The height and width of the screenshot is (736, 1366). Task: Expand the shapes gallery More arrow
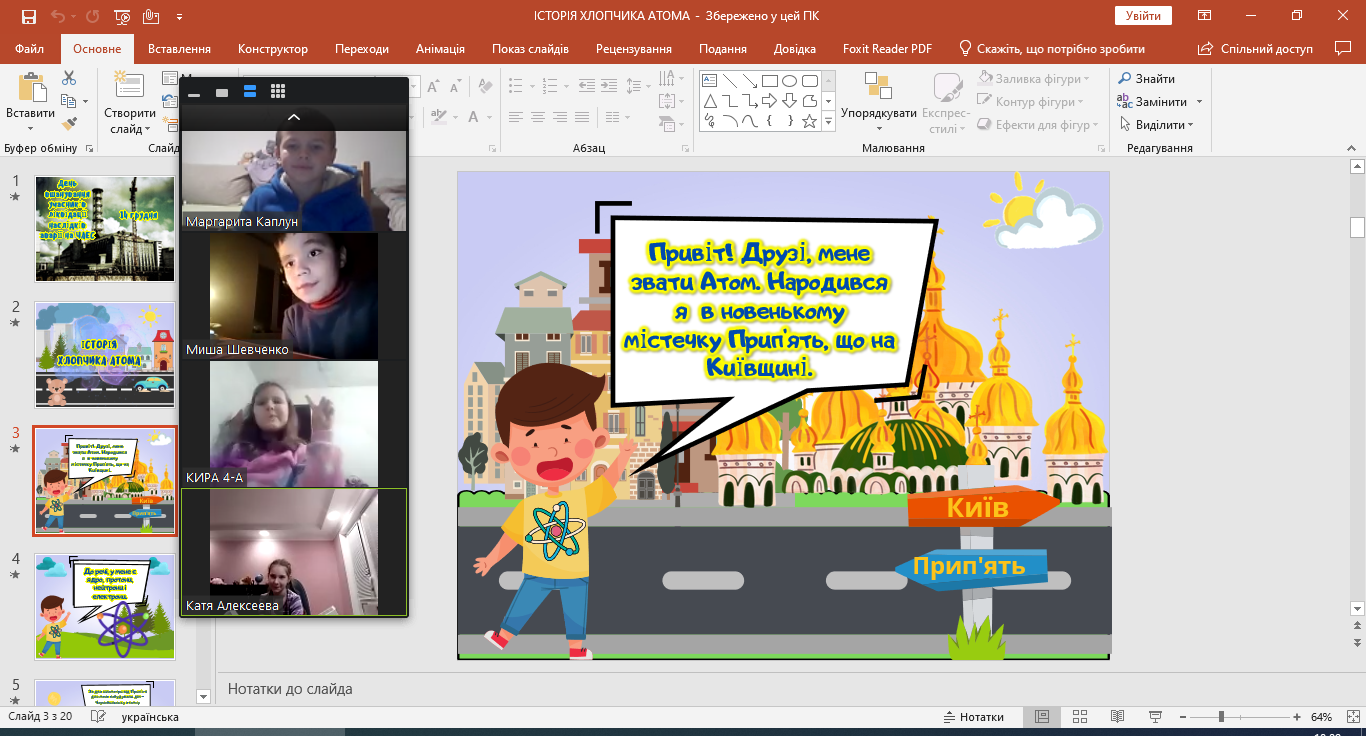pos(828,121)
